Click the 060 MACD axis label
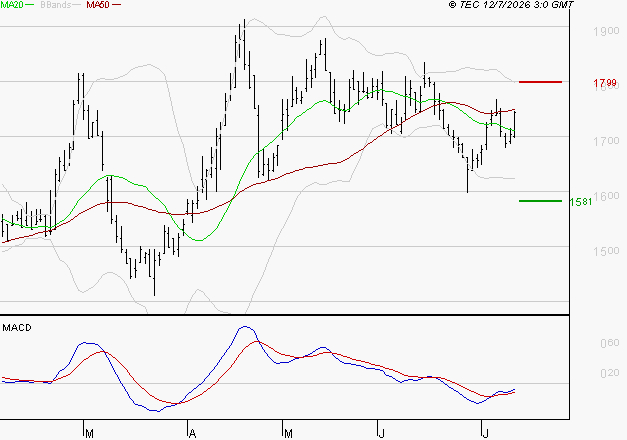The image size is (627, 440). click(x=610, y=343)
